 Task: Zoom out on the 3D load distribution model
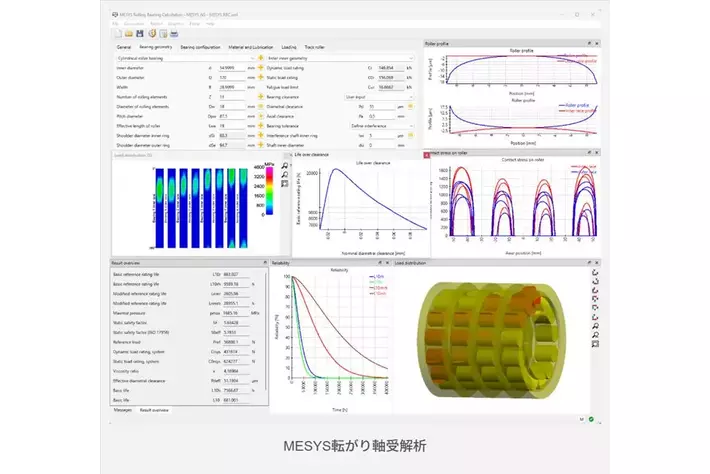[x=595, y=335]
